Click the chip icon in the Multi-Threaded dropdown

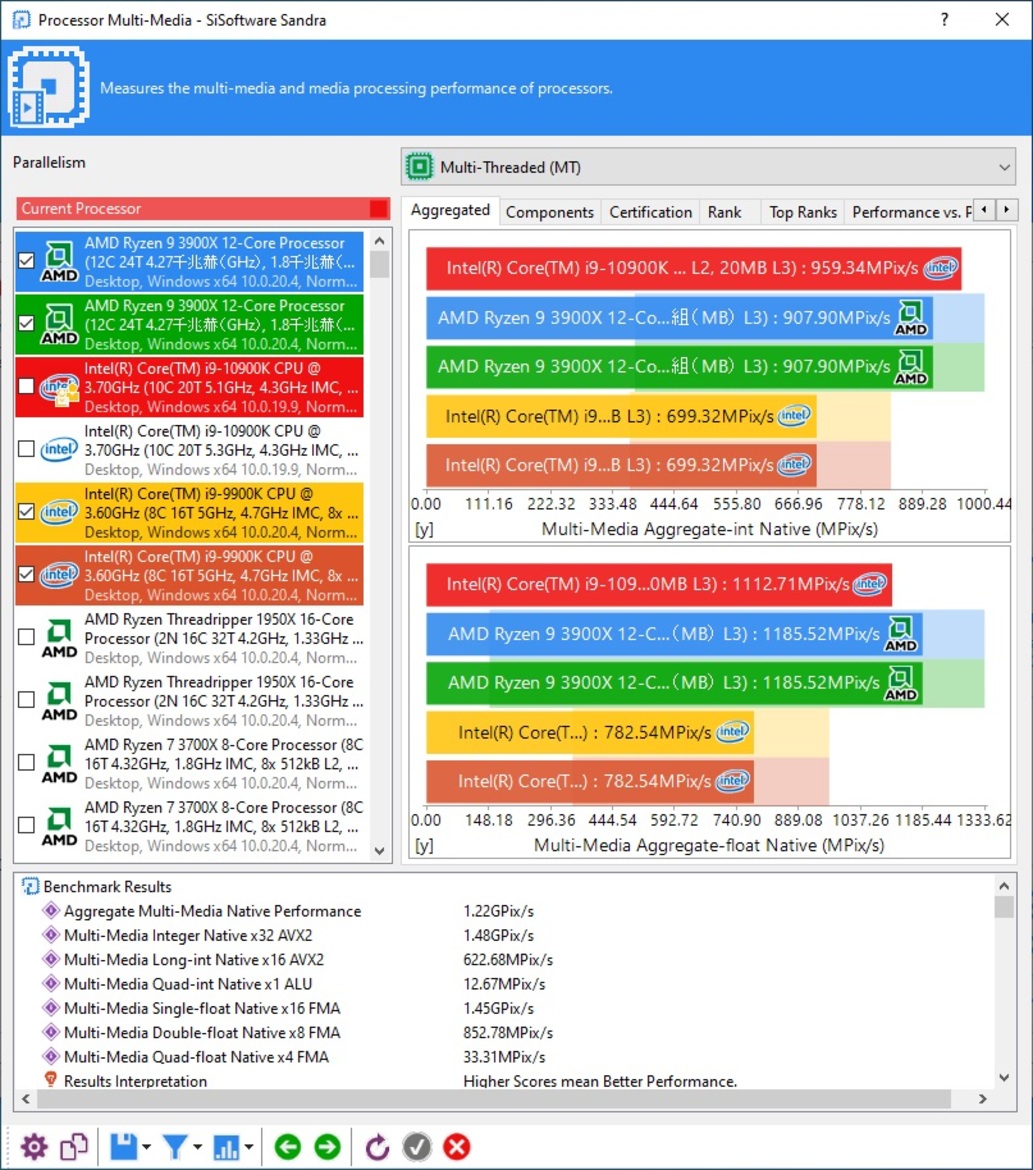click(x=419, y=166)
